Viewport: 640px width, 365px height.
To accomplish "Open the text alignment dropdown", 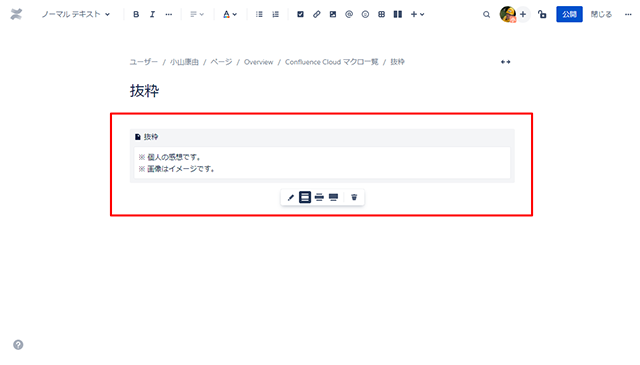I will 197,14.
